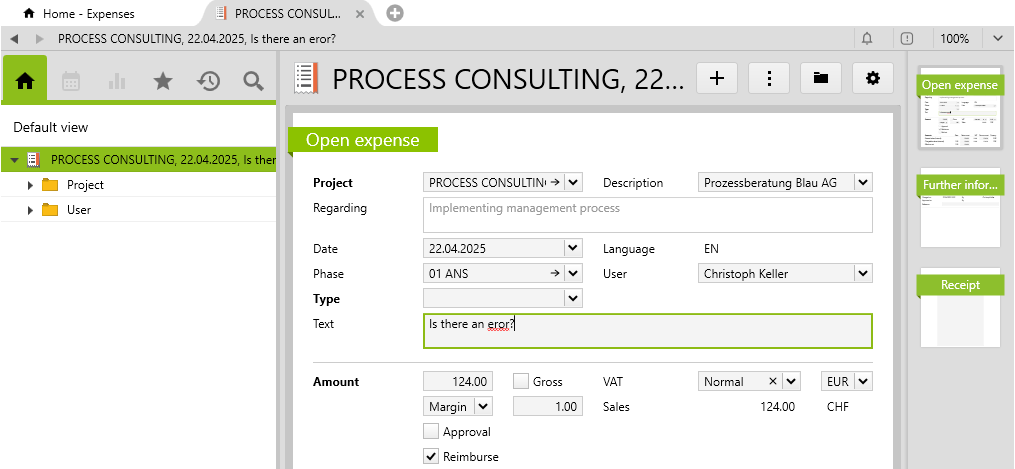
Task: Click the Text field with 'Is there an eror?'
Action: (x=647, y=331)
